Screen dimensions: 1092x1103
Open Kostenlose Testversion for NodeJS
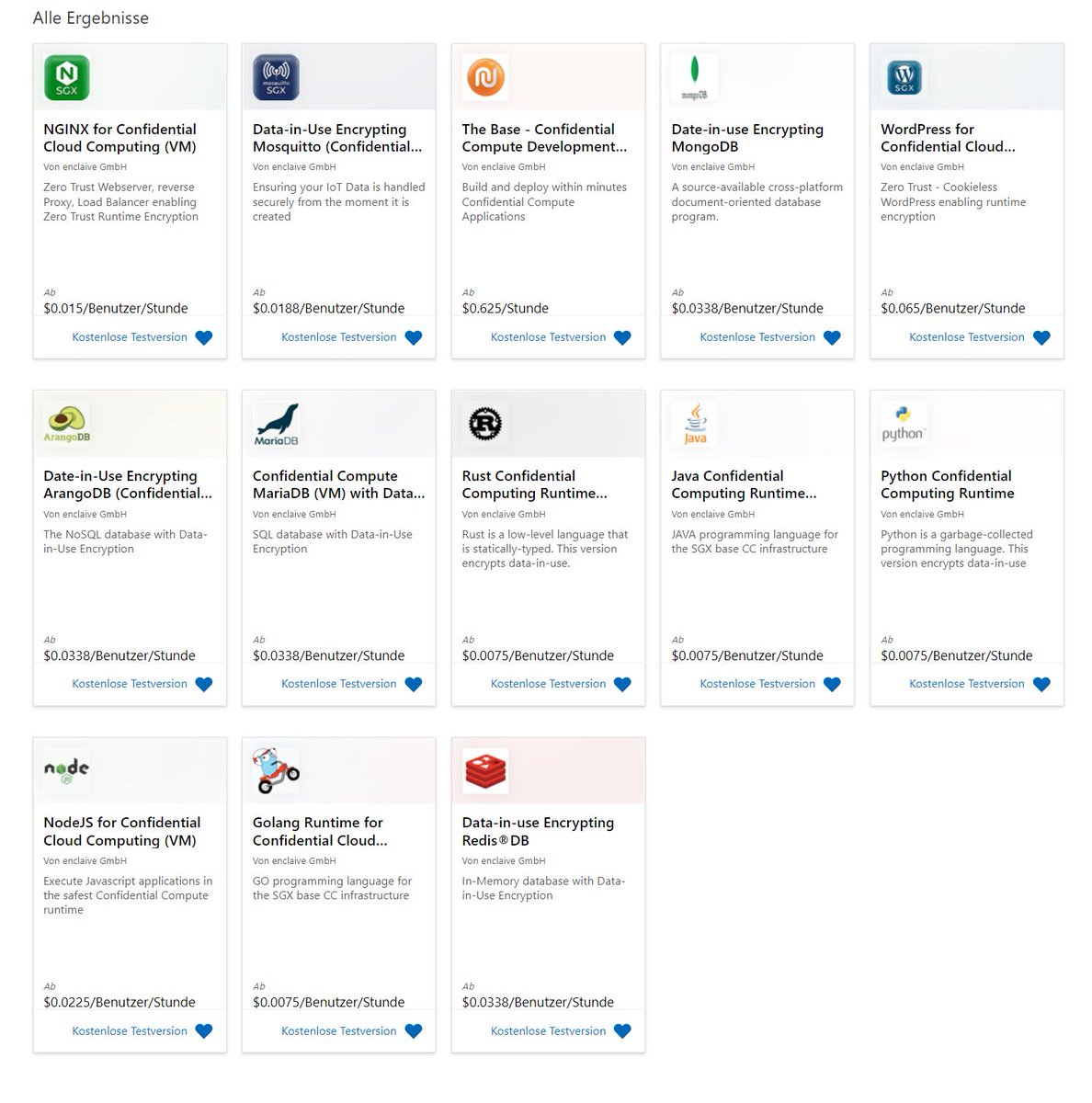click(130, 1031)
